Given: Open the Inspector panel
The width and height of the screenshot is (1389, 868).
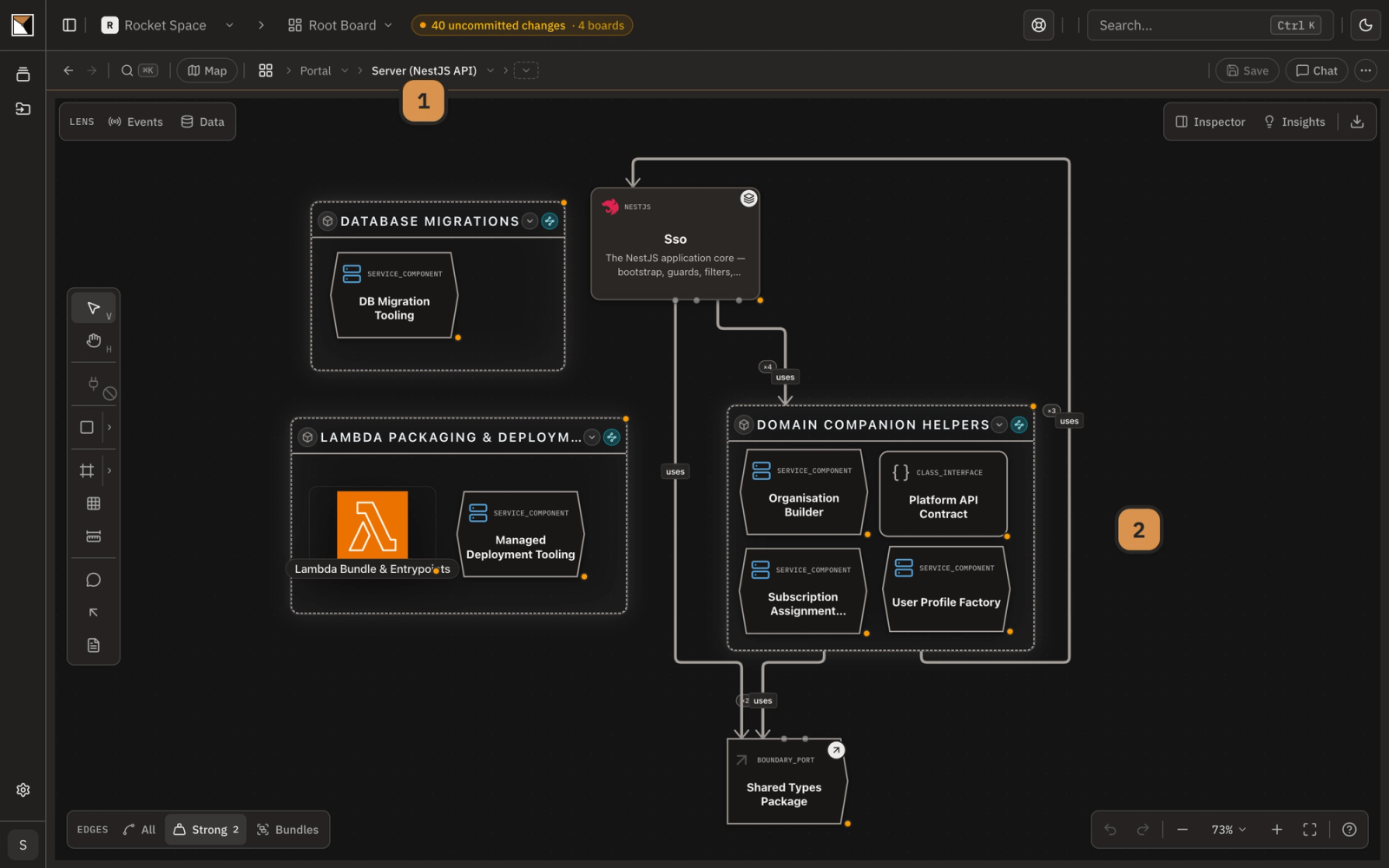Looking at the screenshot, I should (1210, 122).
